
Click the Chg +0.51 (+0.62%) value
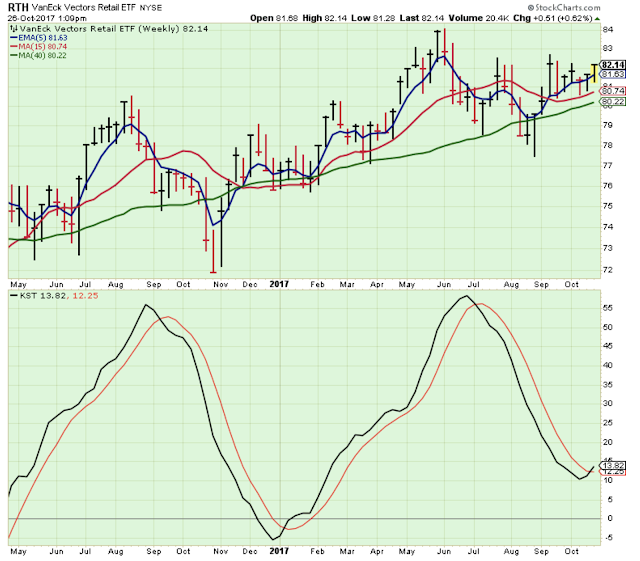[x=552, y=18]
